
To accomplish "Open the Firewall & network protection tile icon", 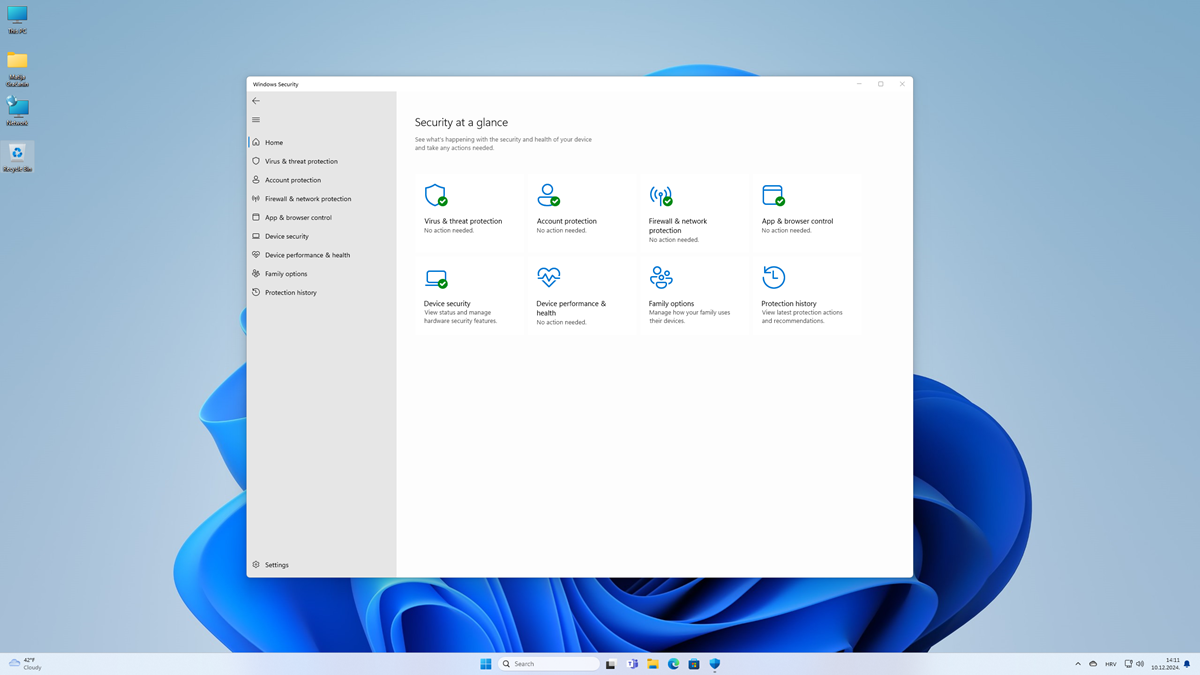I will 660,195.
